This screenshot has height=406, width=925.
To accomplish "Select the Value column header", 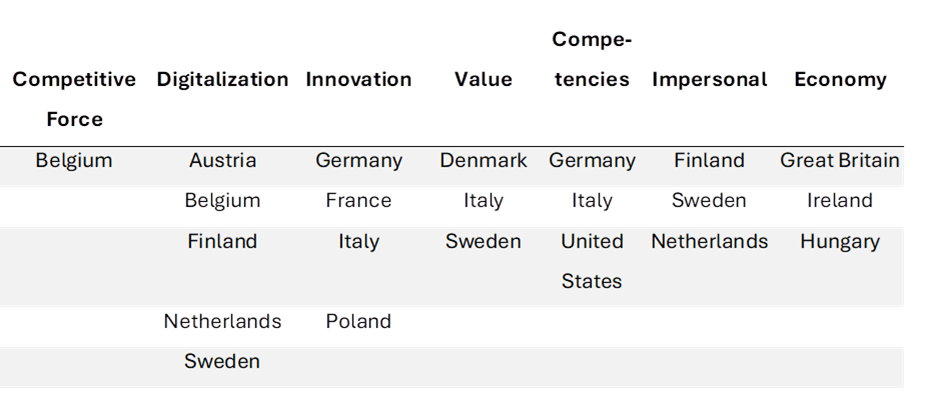I will pyautogui.click(x=483, y=79).
